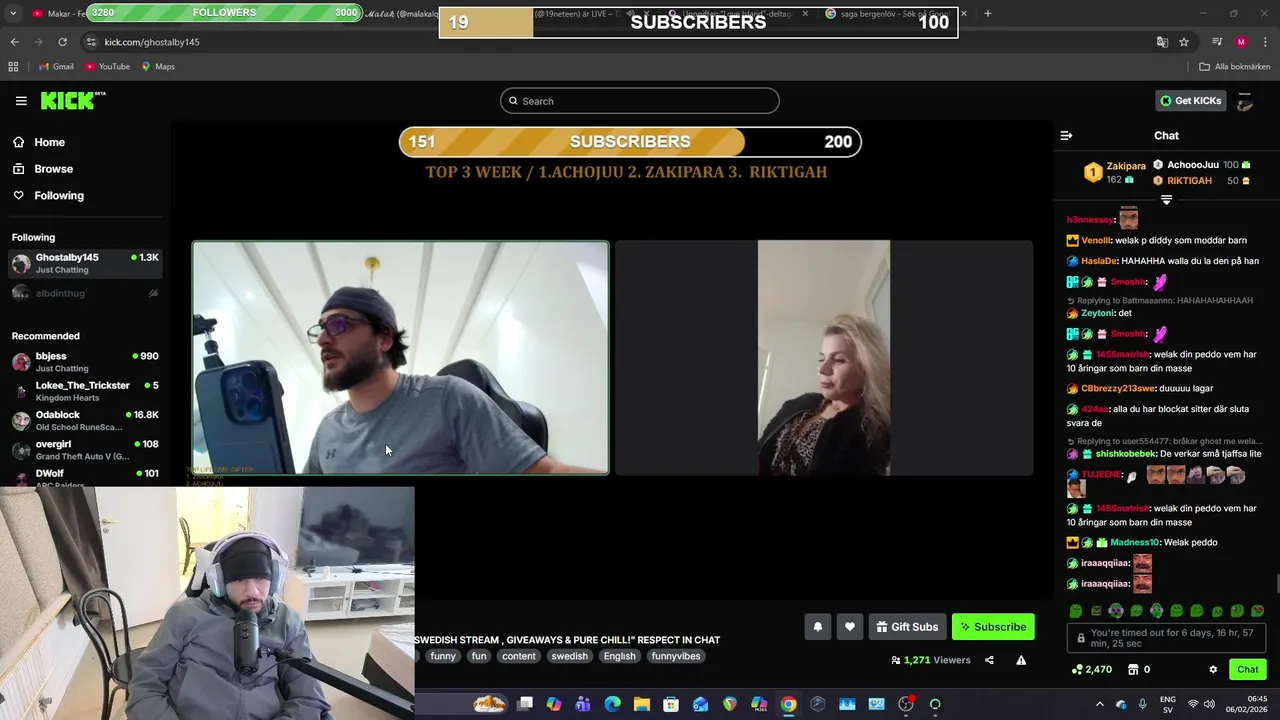Viewport: 1280px width, 720px height.
Task: Click the 2,470 channel points indicator
Action: [x=1091, y=670]
